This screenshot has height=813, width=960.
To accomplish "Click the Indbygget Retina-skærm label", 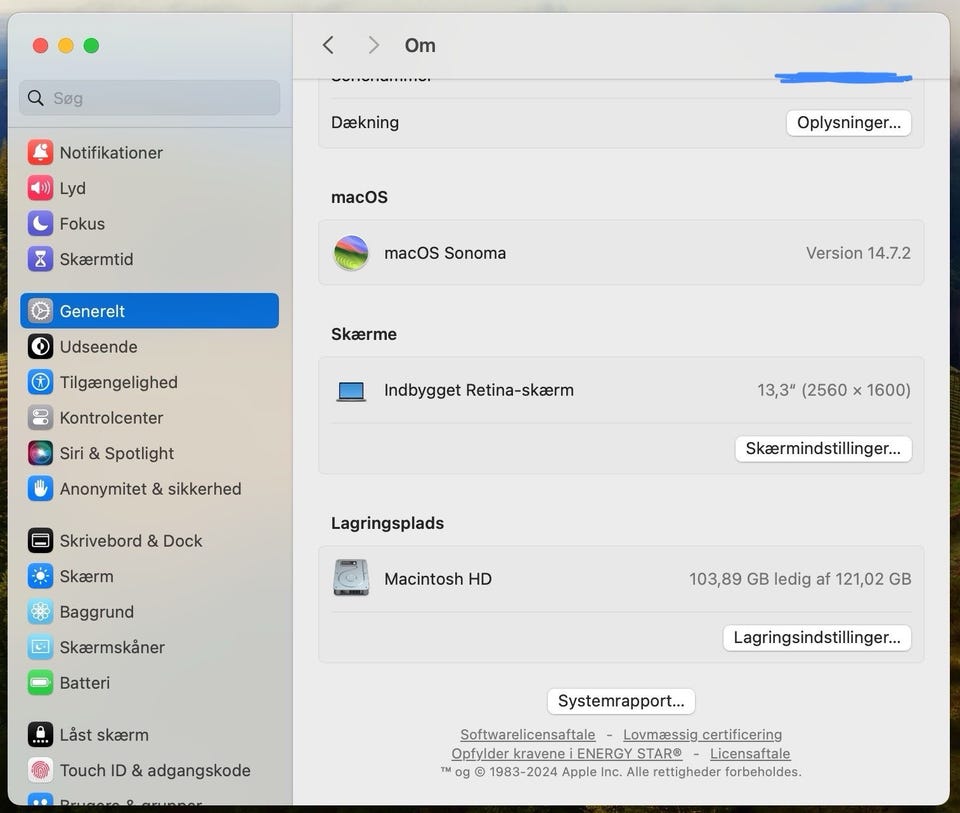I will 479,390.
